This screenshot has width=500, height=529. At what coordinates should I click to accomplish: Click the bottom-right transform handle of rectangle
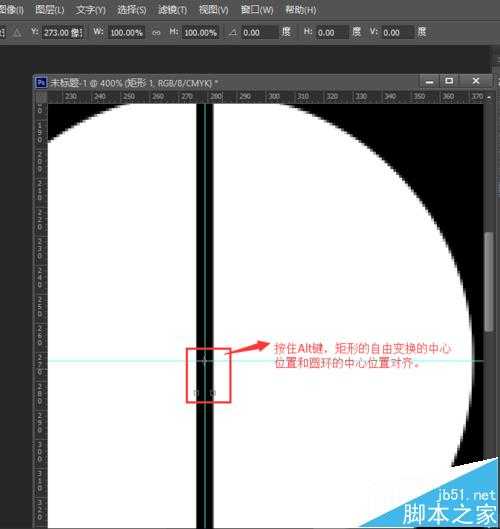pyautogui.click(x=213, y=393)
